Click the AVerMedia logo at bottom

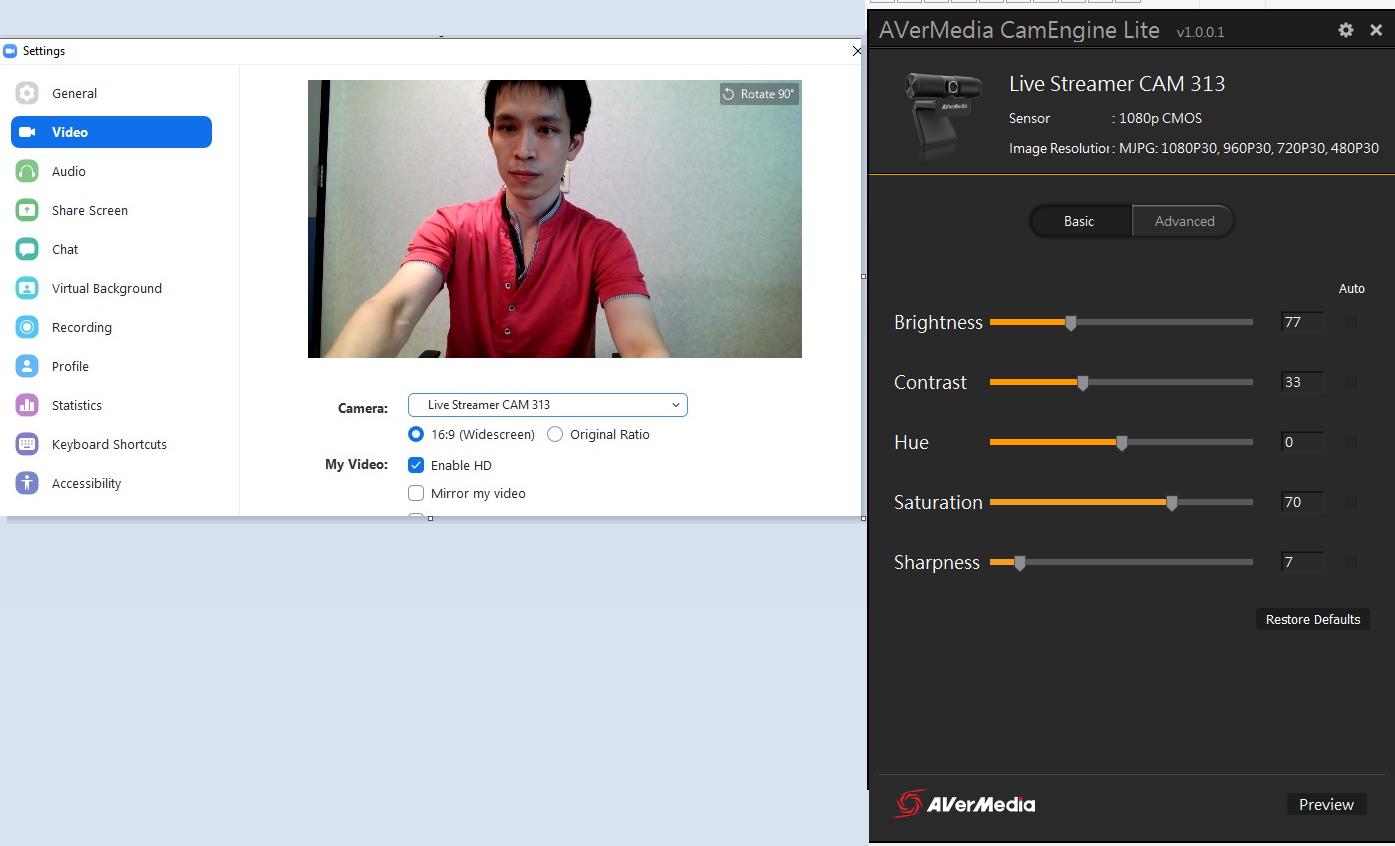click(x=965, y=804)
